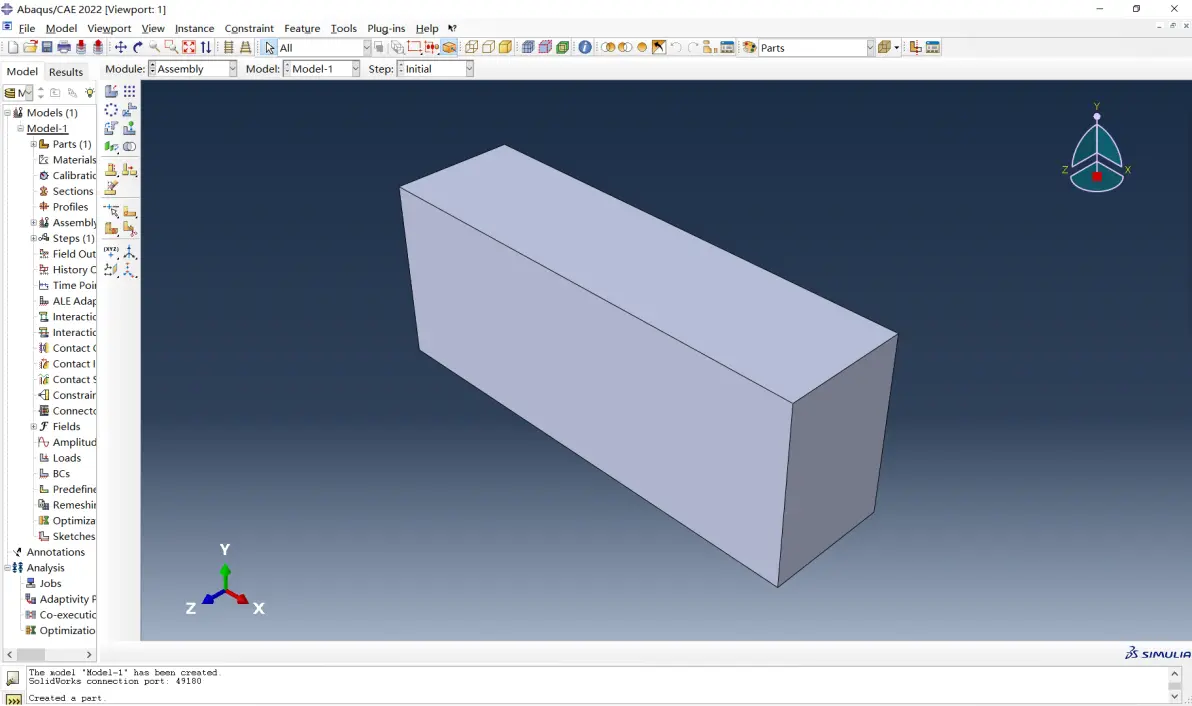This screenshot has width=1192, height=706.
Task: Open the Step dropdown showing Initial
Action: [x=435, y=68]
